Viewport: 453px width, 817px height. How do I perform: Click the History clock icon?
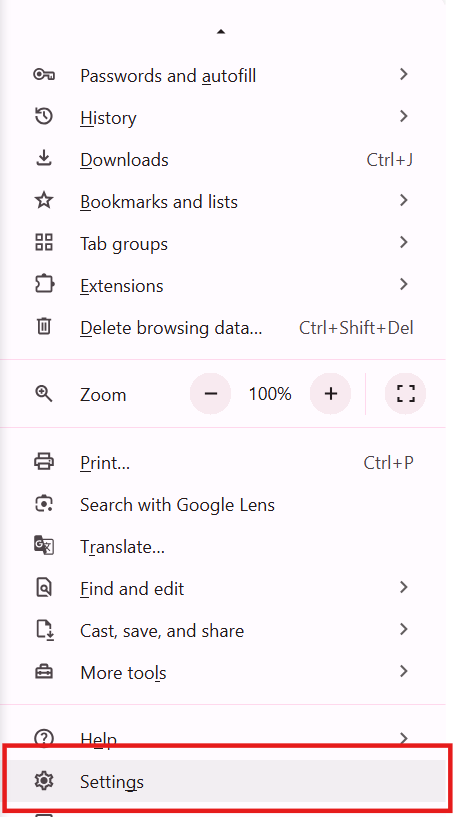pyautogui.click(x=43, y=117)
